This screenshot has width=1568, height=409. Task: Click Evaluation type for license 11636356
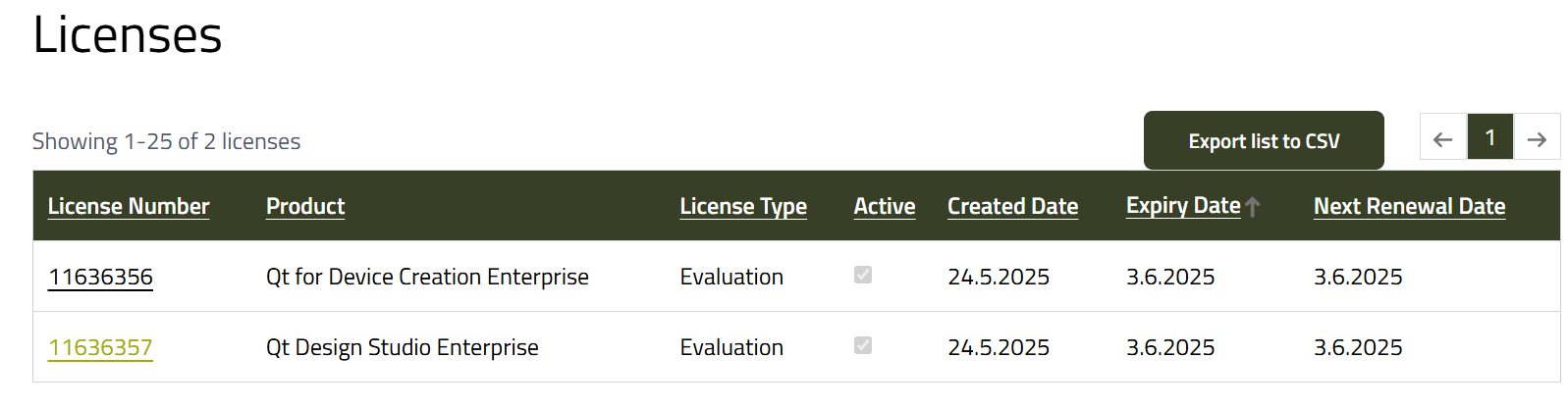[731, 277]
